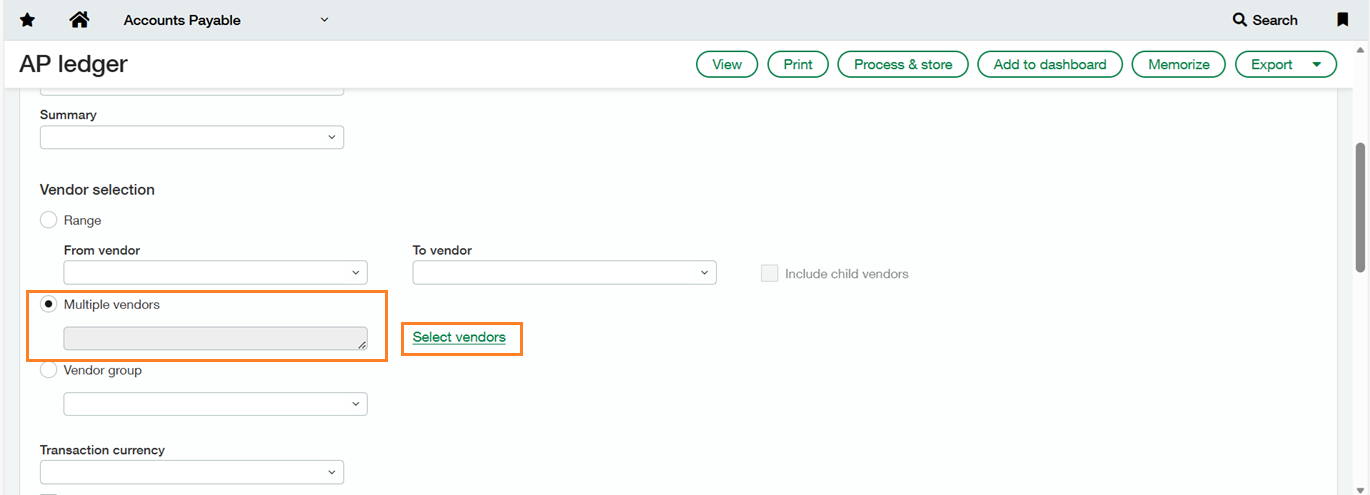This screenshot has height=495, width=1370.
Task: Select the Multiple vendors radio option
Action: tap(48, 304)
